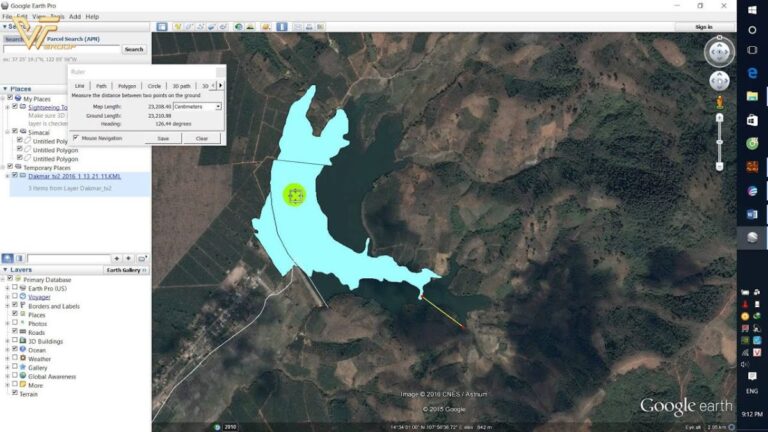
Task: Click the planets switcher toolbar icon
Action: pyautogui.click(x=266, y=27)
